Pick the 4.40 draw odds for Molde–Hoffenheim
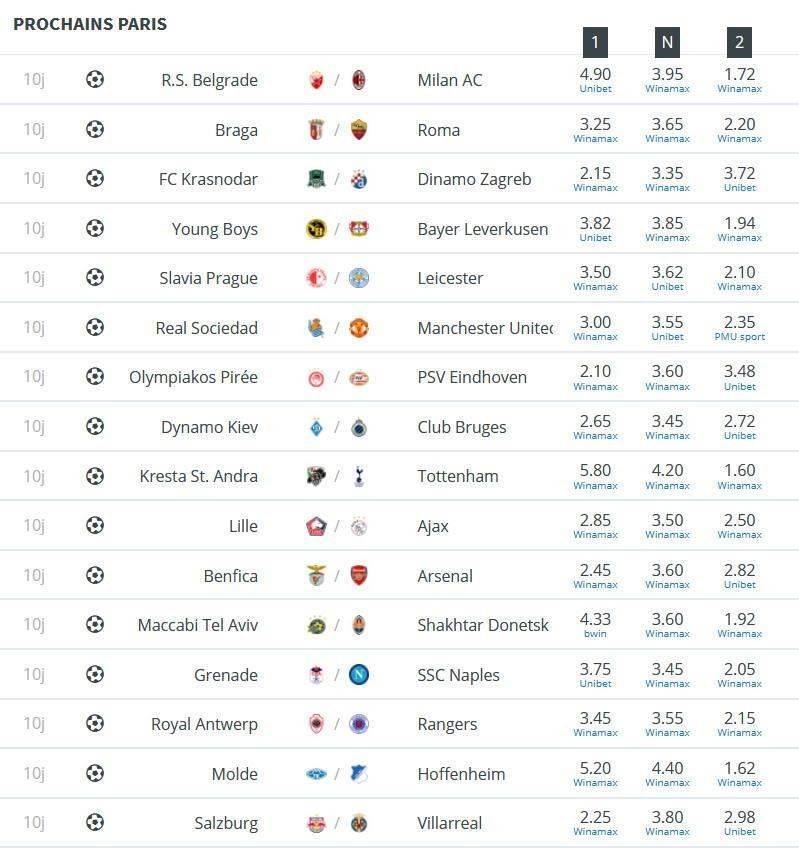The height and width of the screenshot is (851, 799). point(667,774)
